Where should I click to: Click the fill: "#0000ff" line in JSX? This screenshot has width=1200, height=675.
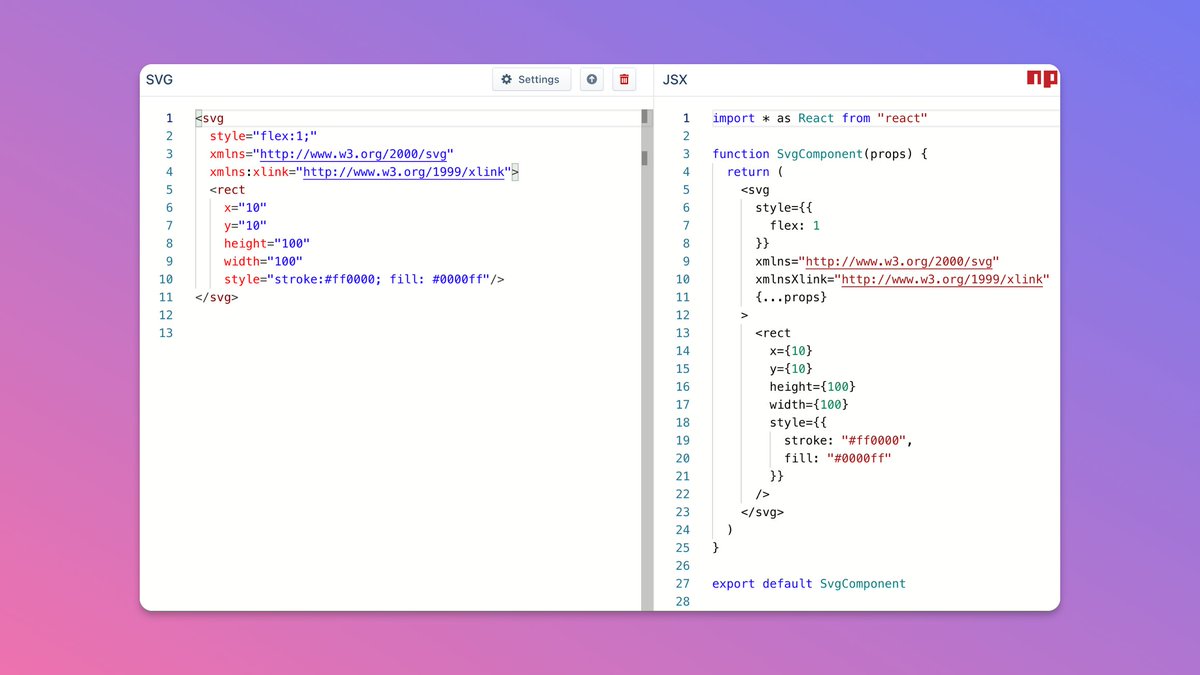coord(838,460)
